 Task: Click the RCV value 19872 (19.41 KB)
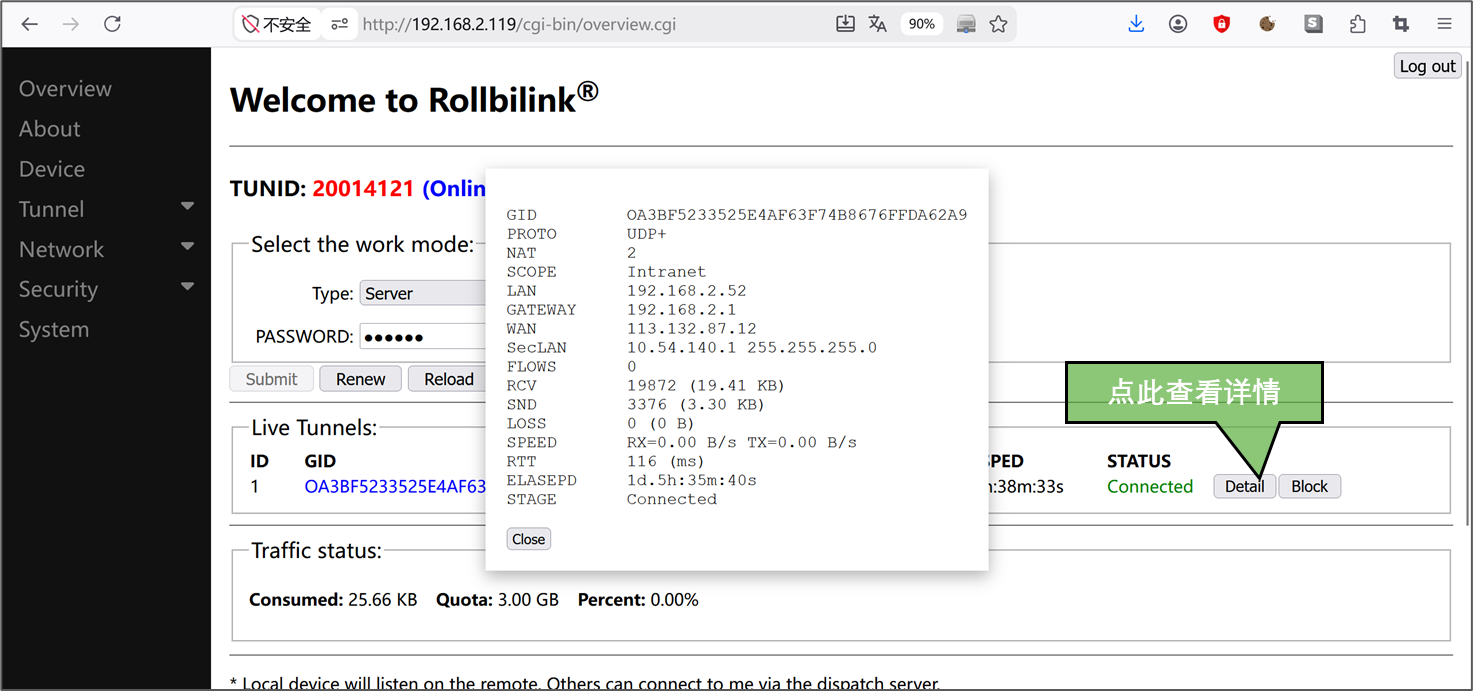click(x=706, y=385)
